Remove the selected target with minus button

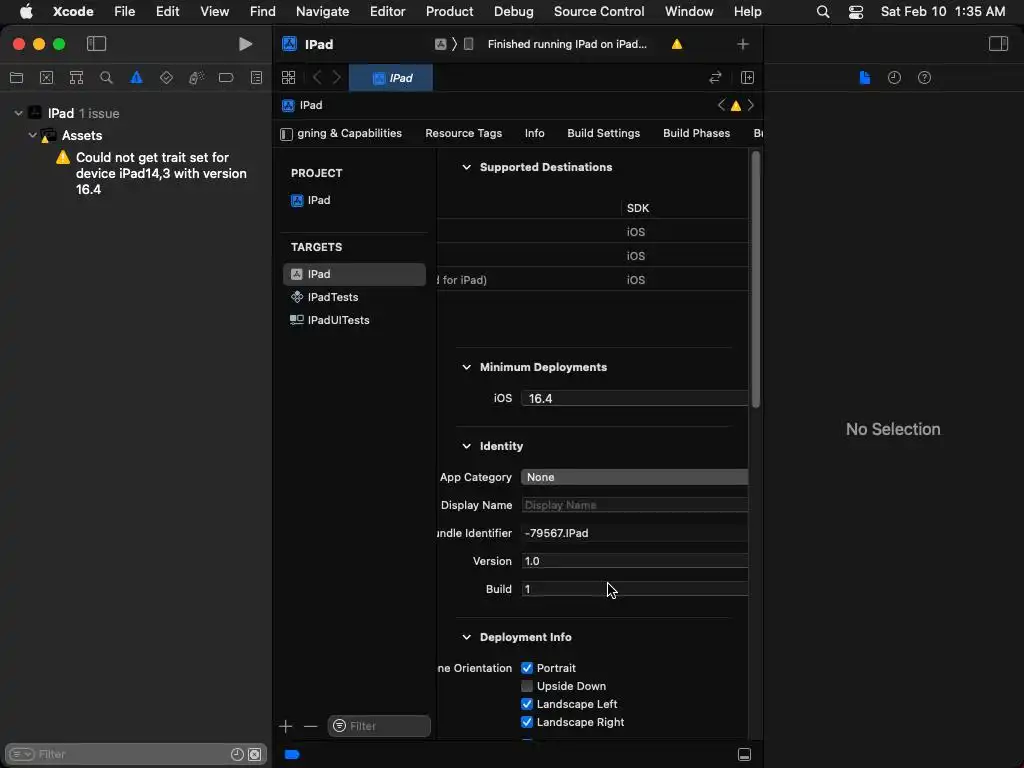click(310, 726)
